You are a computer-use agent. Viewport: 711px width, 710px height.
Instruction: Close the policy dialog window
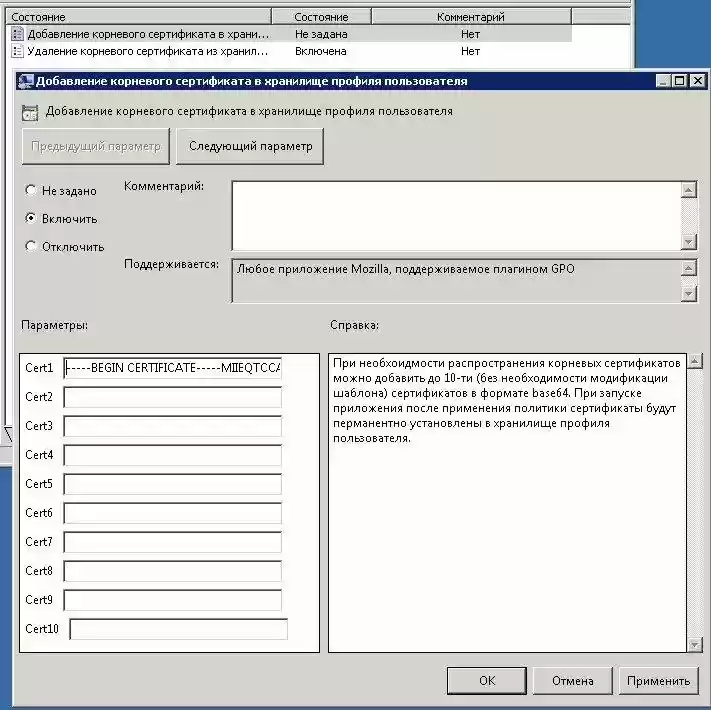point(697,81)
